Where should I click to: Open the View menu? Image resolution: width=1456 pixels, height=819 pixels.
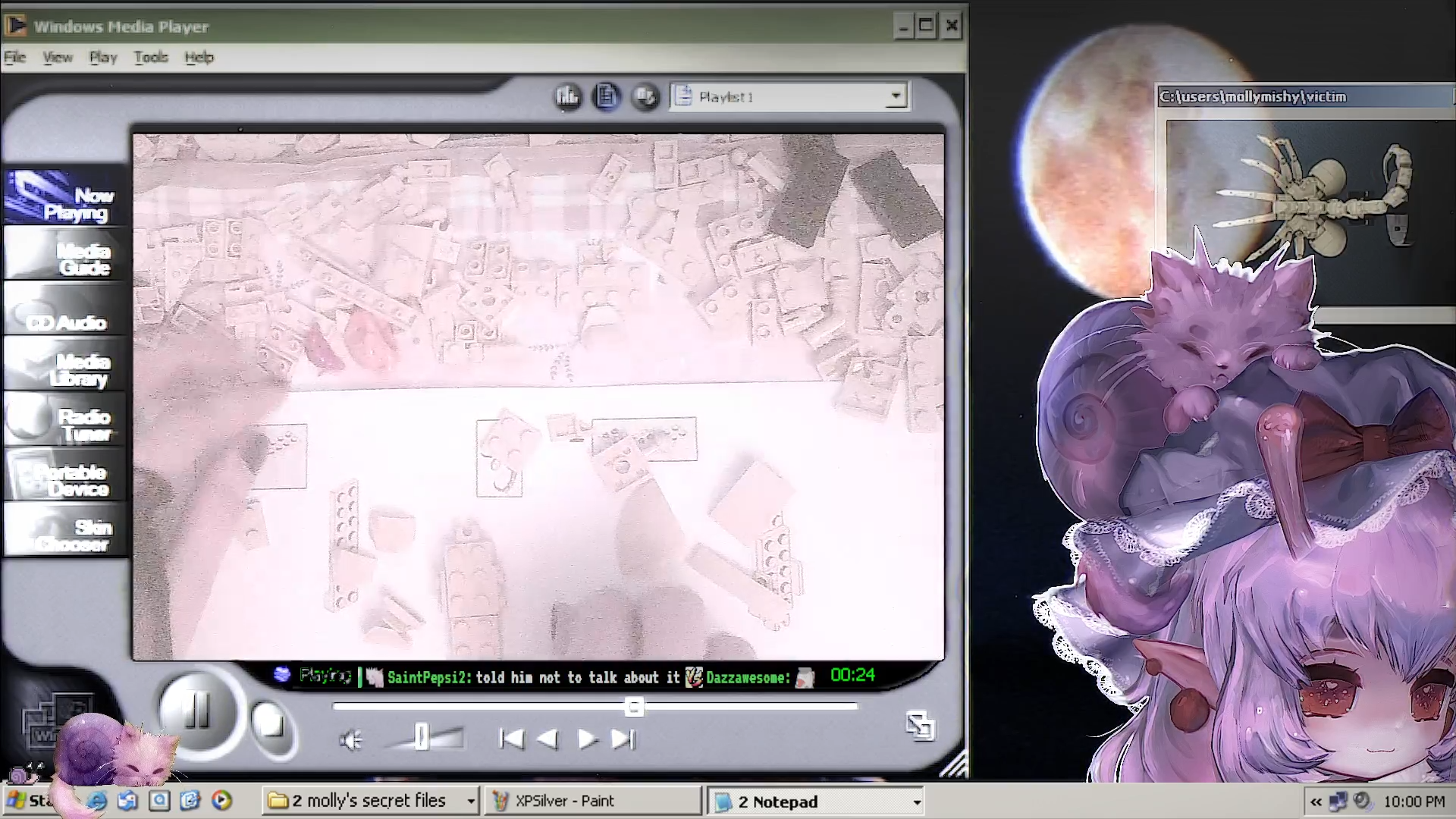(58, 57)
